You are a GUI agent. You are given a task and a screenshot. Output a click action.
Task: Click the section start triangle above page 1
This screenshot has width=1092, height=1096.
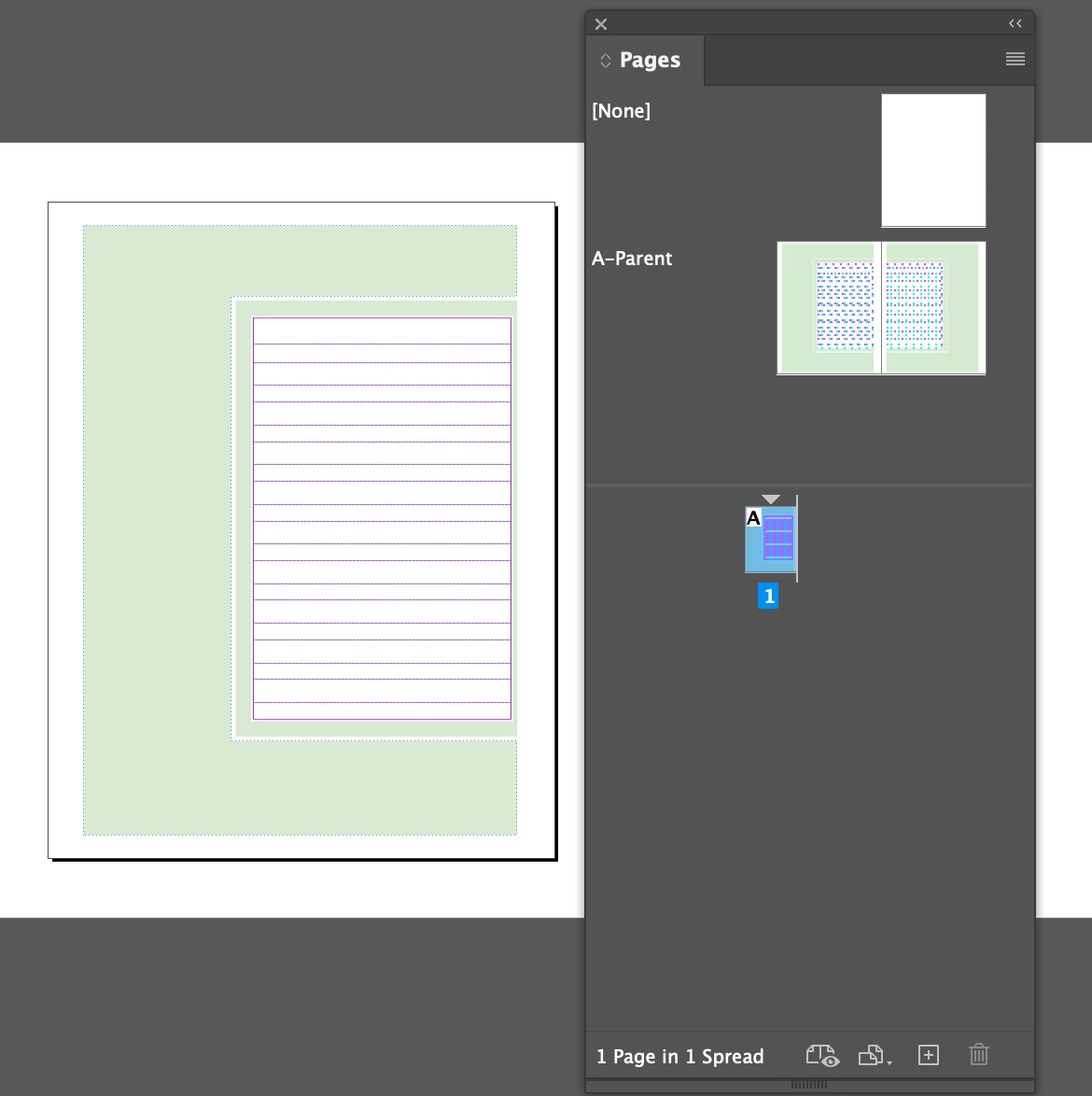click(x=771, y=499)
